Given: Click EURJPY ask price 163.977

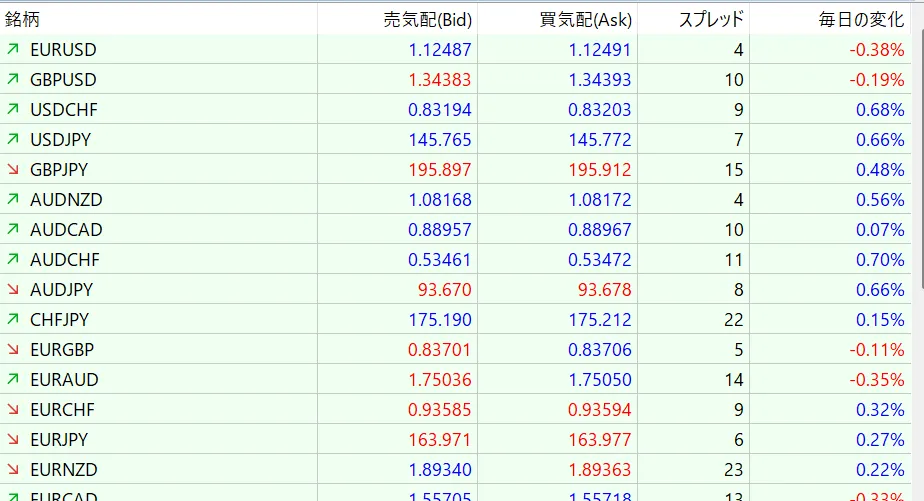Looking at the screenshot, I should click(599, 440).
